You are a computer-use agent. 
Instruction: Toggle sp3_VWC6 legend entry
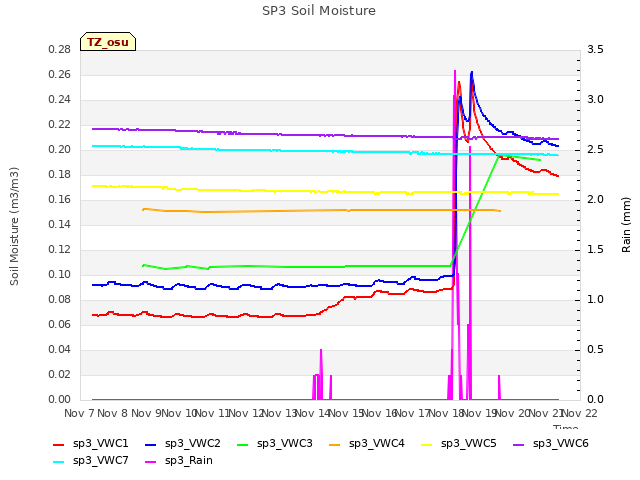pos(551,444)
